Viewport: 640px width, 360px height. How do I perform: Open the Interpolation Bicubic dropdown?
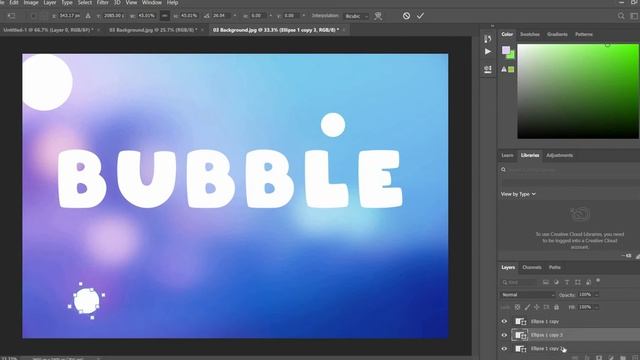point(356,16)
